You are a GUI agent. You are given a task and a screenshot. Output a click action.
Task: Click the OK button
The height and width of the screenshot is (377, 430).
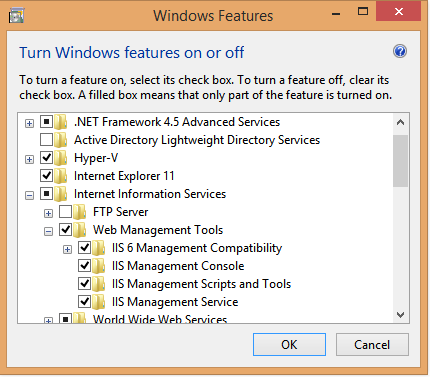point(289,345)
